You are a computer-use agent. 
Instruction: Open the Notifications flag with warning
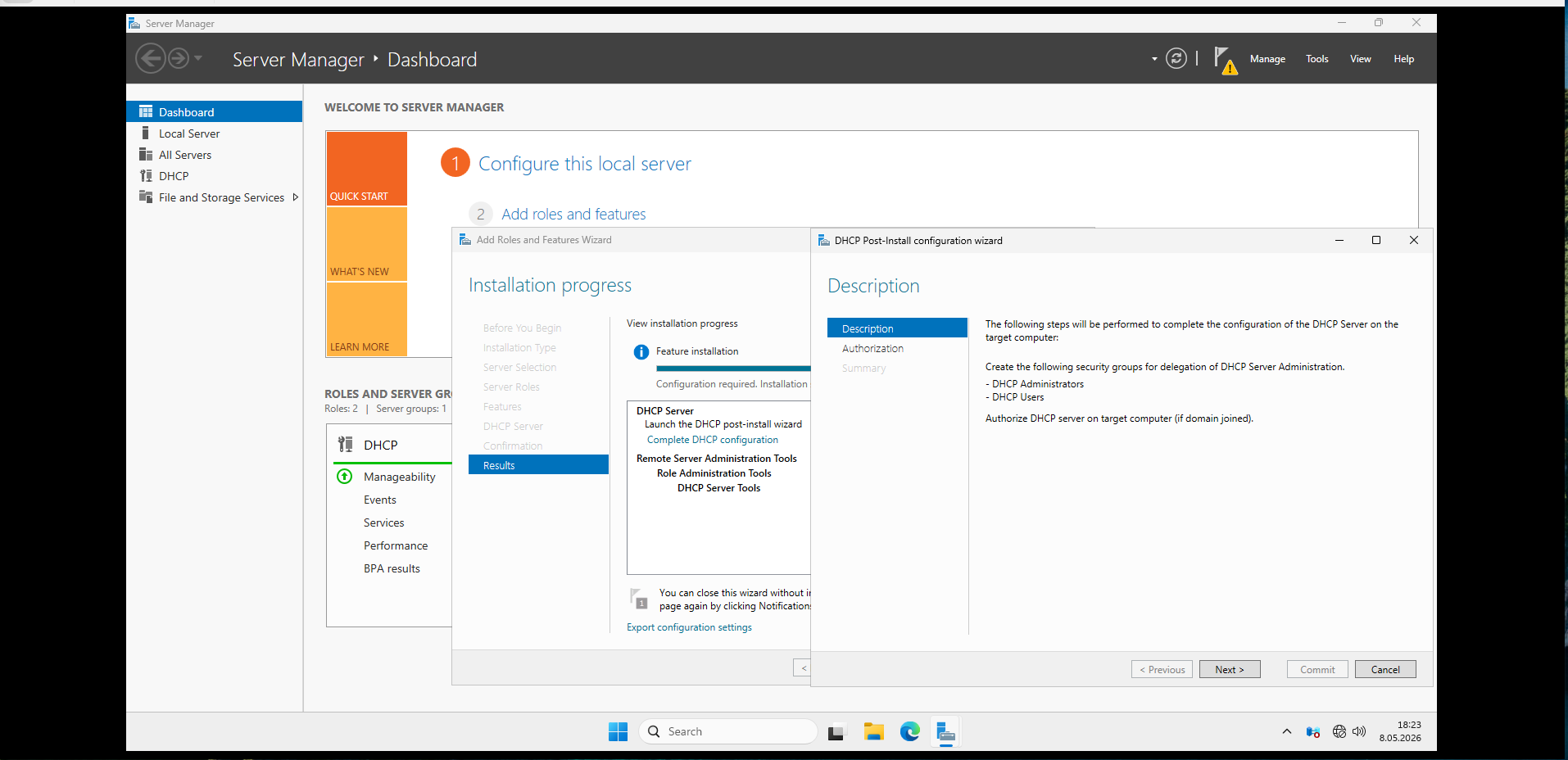[x=1226, y=60]
